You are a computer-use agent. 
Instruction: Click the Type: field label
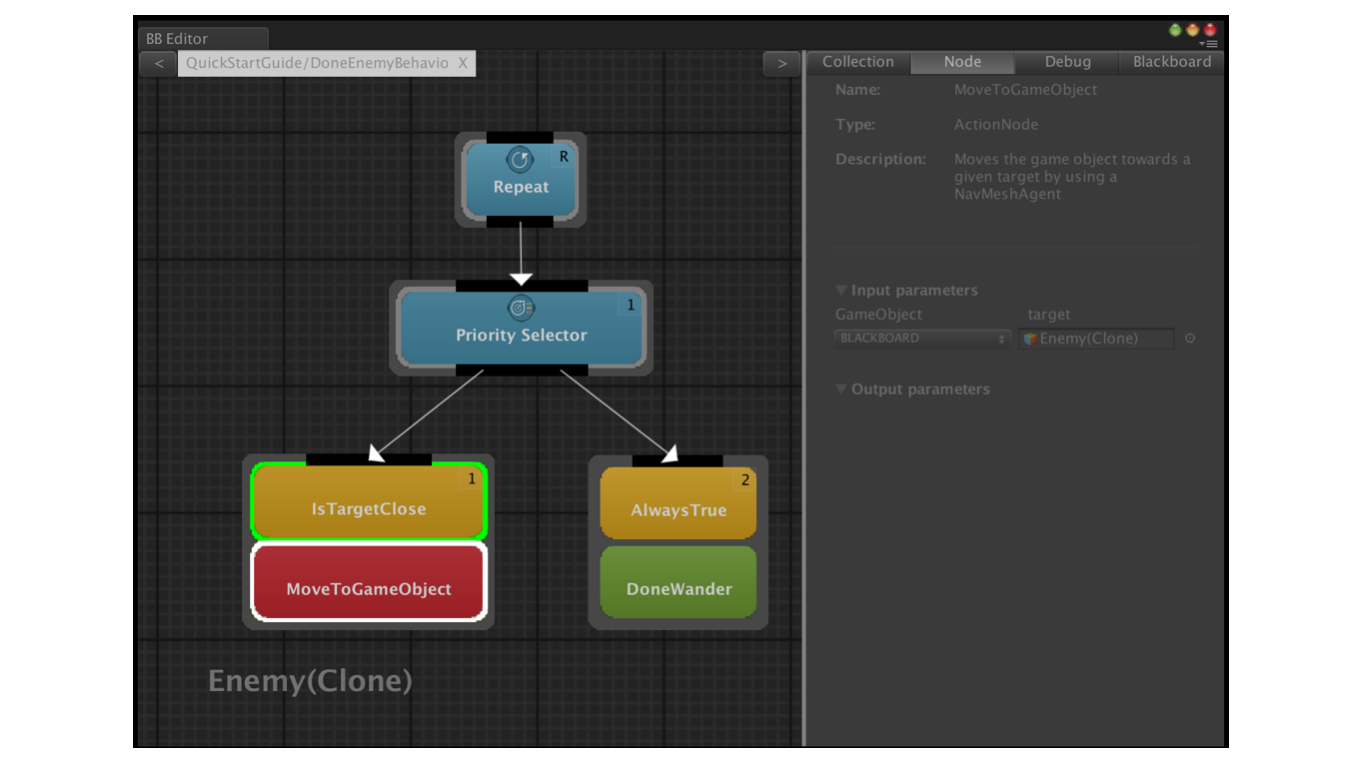point(855,125)
